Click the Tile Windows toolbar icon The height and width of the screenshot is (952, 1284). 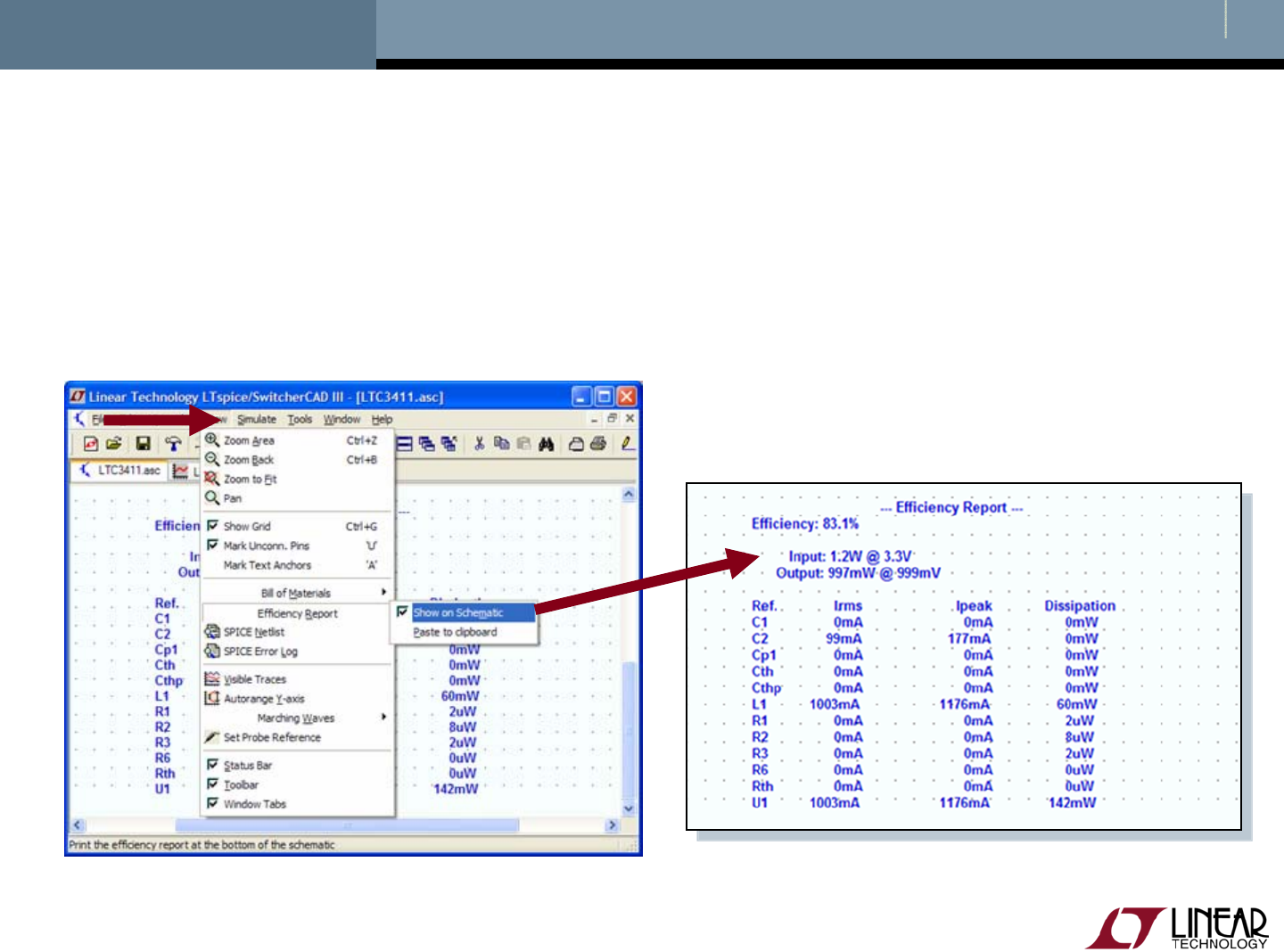tap(404, 444)
